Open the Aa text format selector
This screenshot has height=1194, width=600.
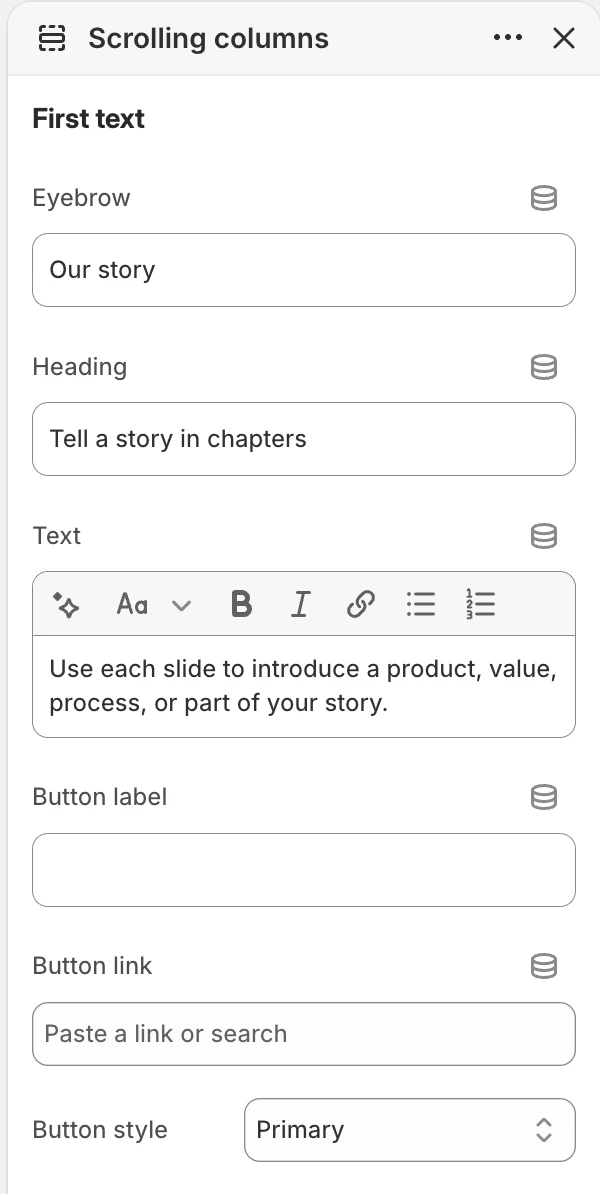click(132, 605)
